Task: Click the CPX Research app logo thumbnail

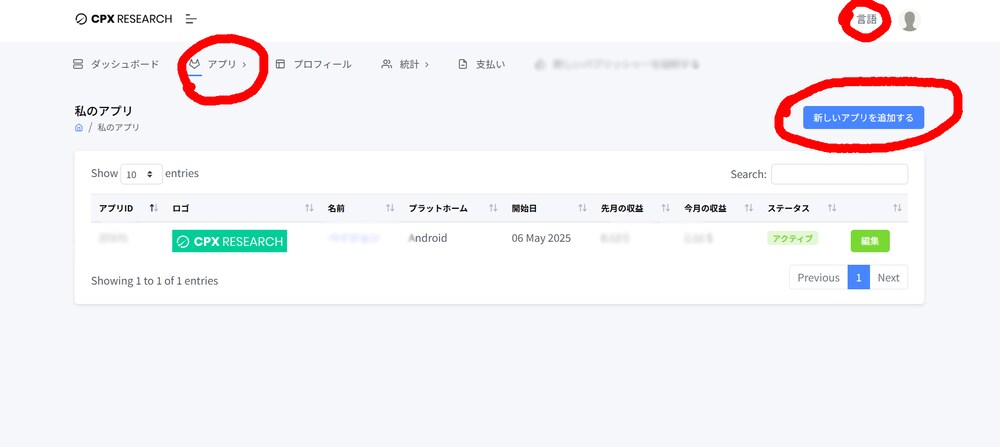Action: click(230, 241)
